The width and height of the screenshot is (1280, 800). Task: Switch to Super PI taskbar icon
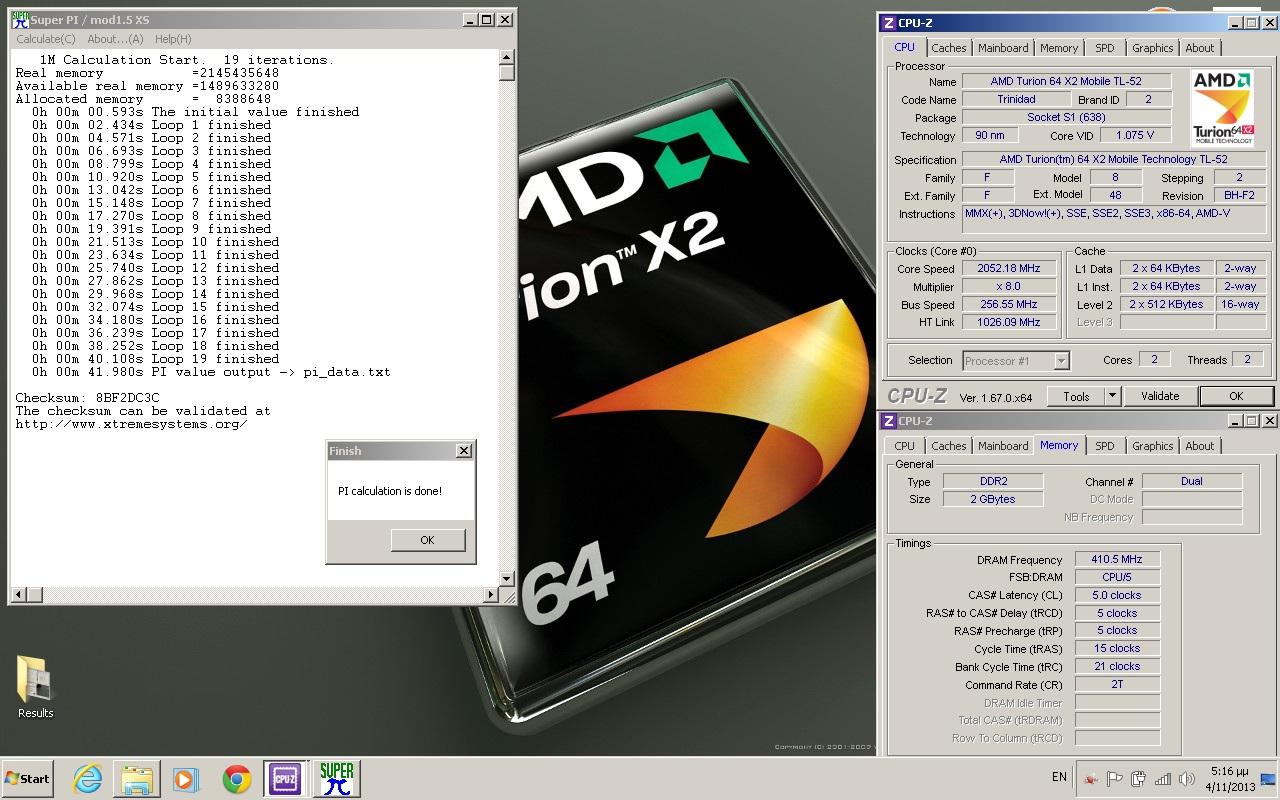(337, 778)
